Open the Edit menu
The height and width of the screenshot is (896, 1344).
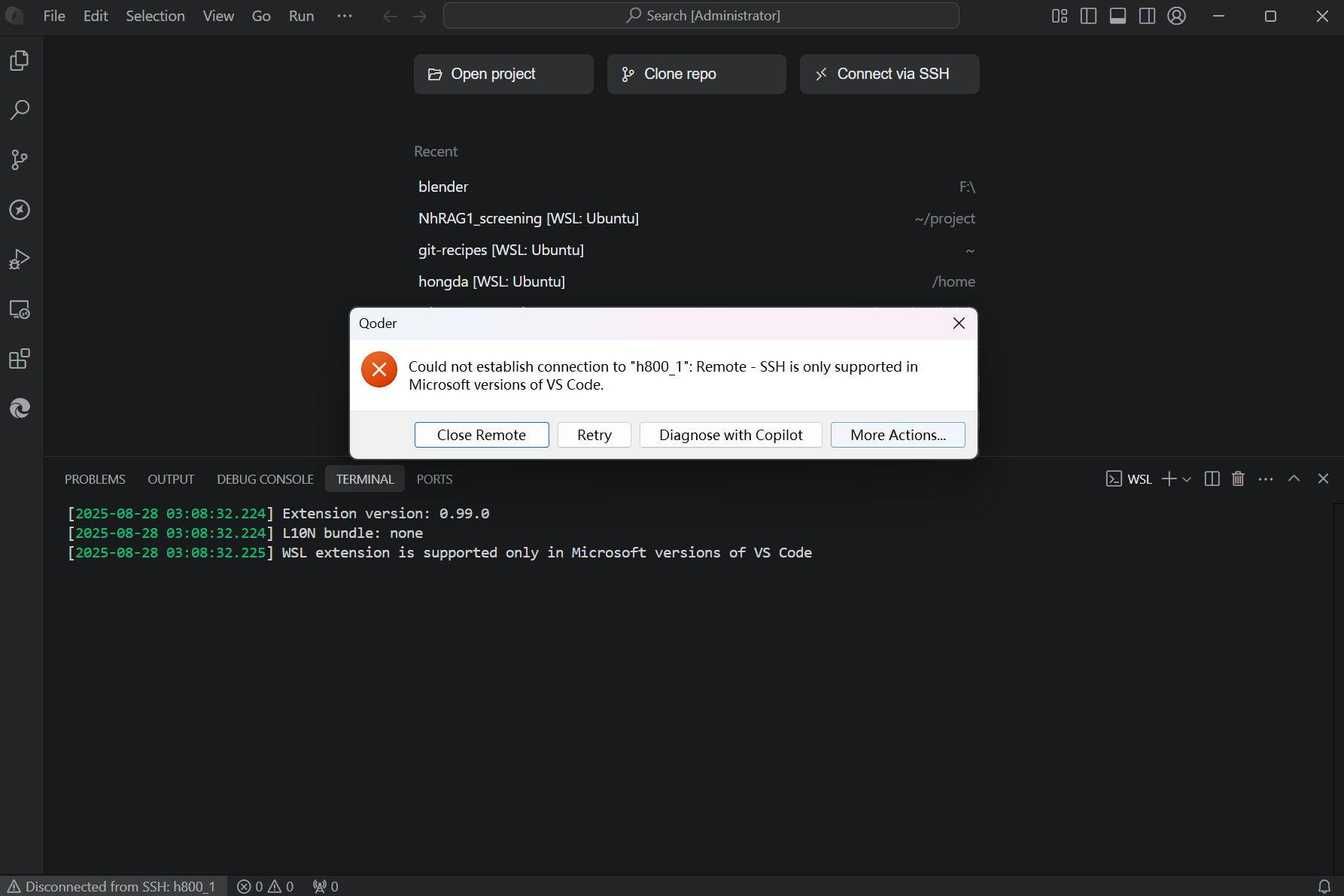click(x=96, y=16)
